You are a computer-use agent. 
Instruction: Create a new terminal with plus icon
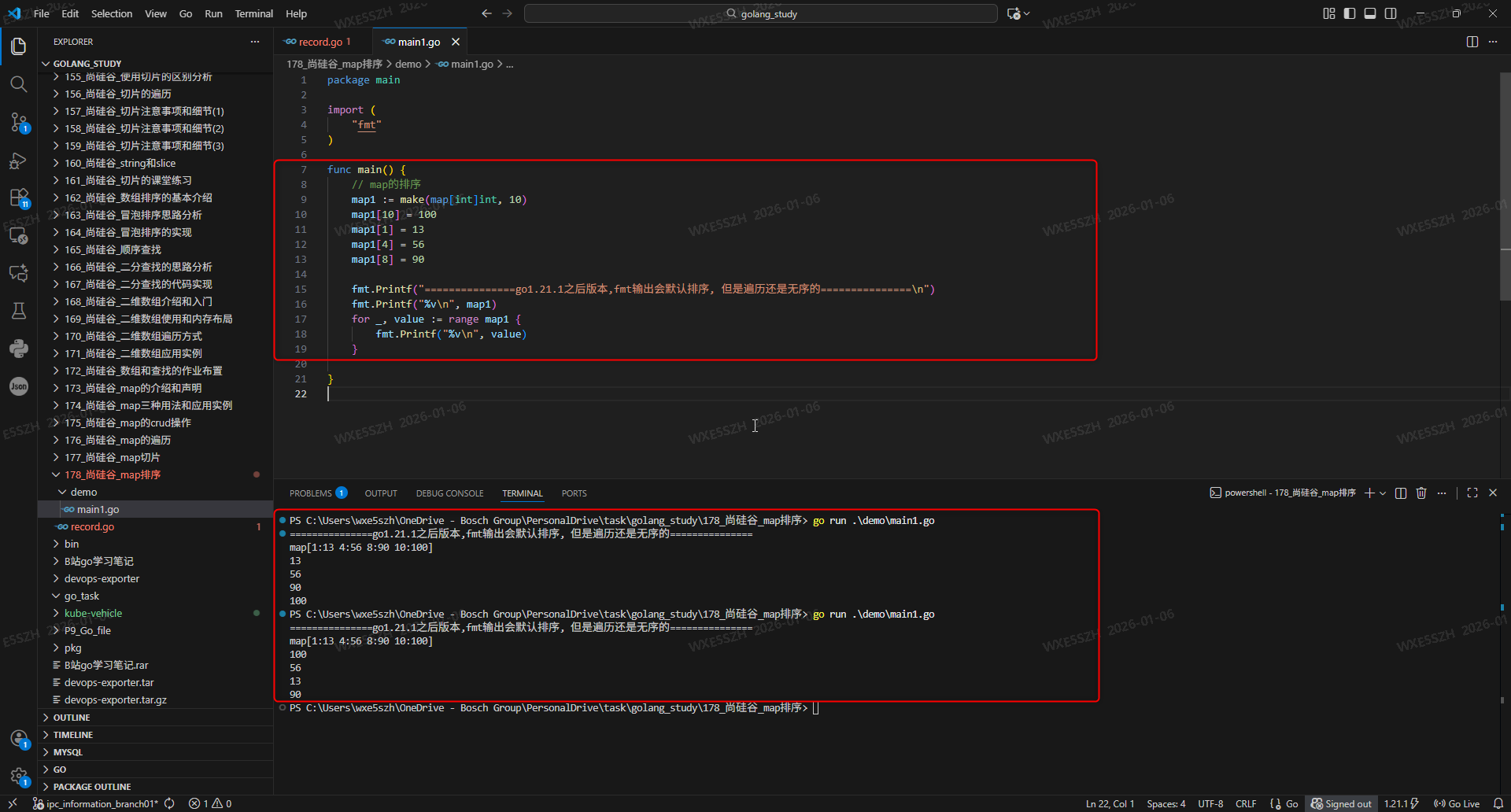[1369, 493]
